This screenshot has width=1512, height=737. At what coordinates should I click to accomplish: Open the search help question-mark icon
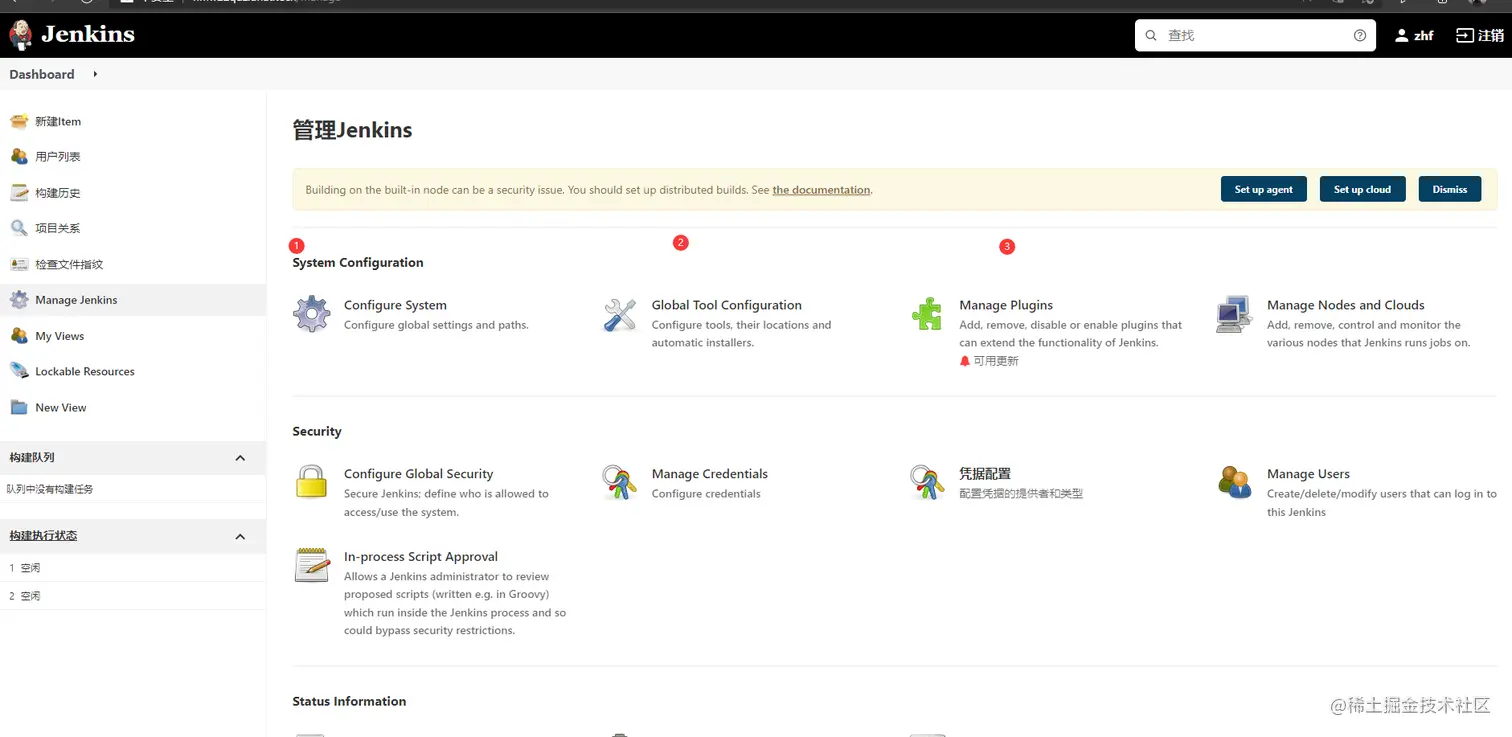1360,35
